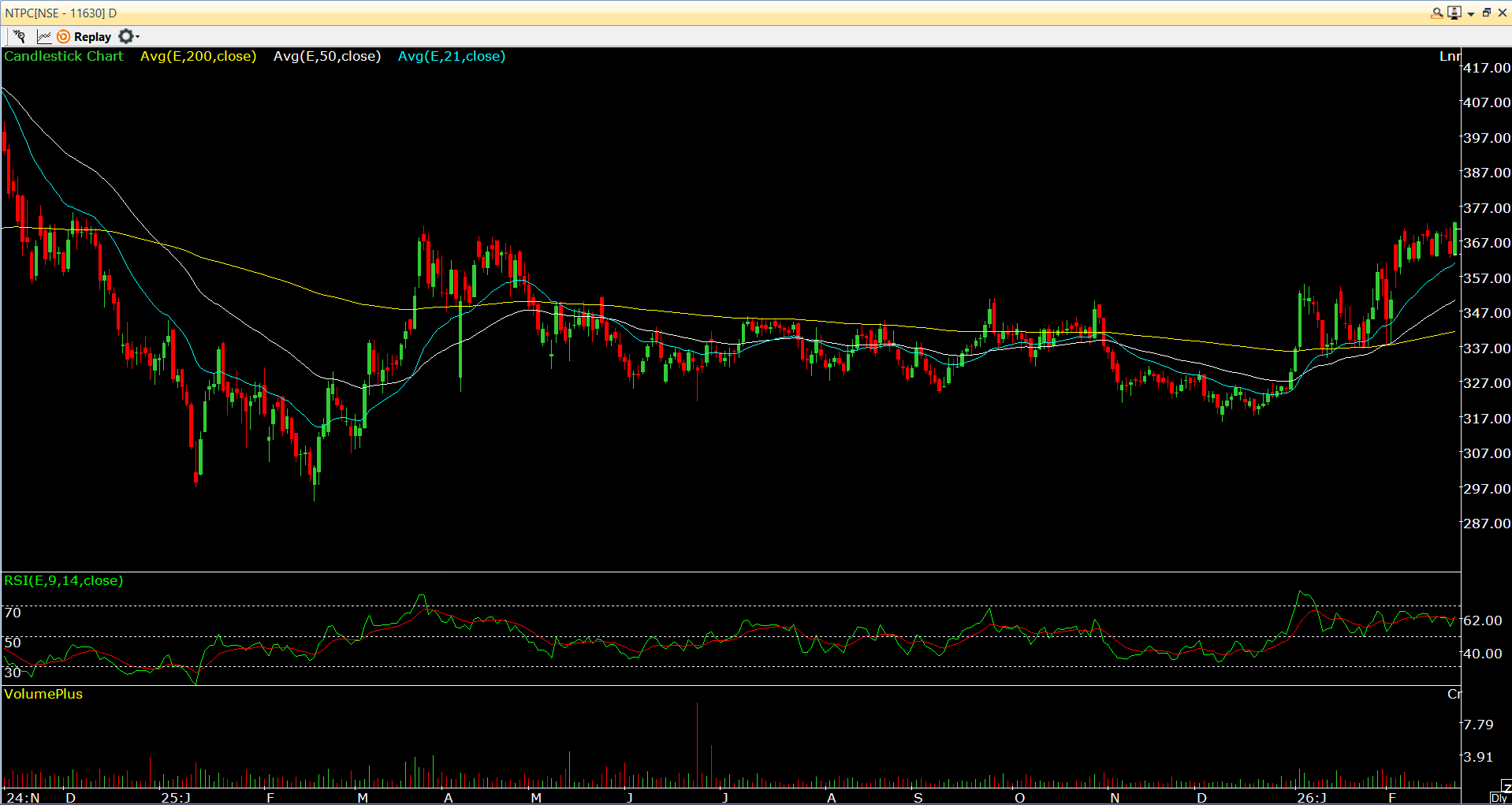This screenshot has height=805, width=1512.
Task: Open the title bar dropdown arrow
Action: [x=1471, y=13]
